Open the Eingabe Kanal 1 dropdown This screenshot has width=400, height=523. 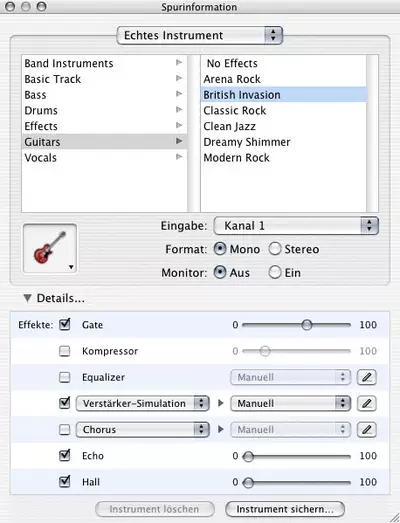pos(296,226)
